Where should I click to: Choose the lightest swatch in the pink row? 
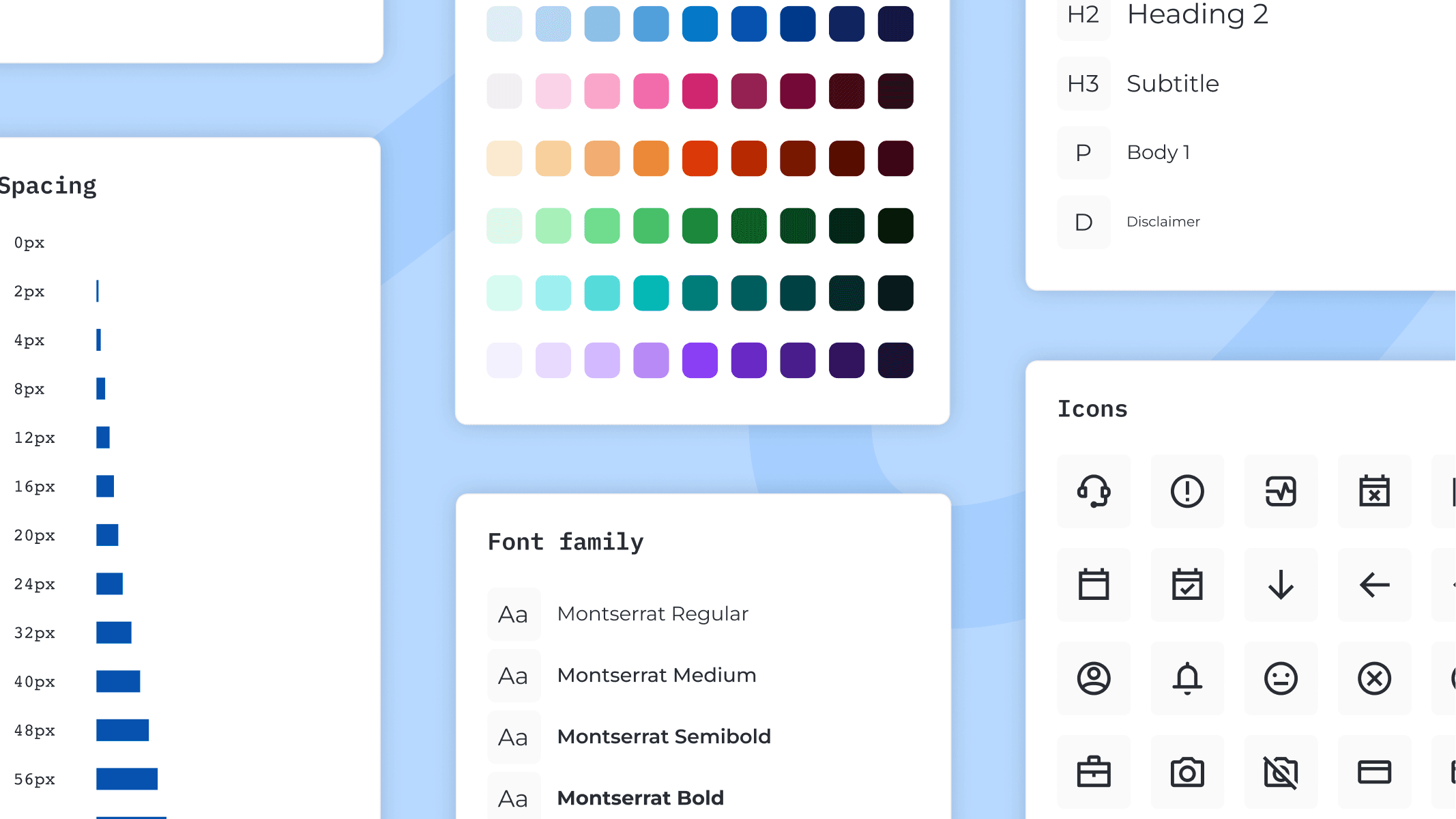[504, 91]
